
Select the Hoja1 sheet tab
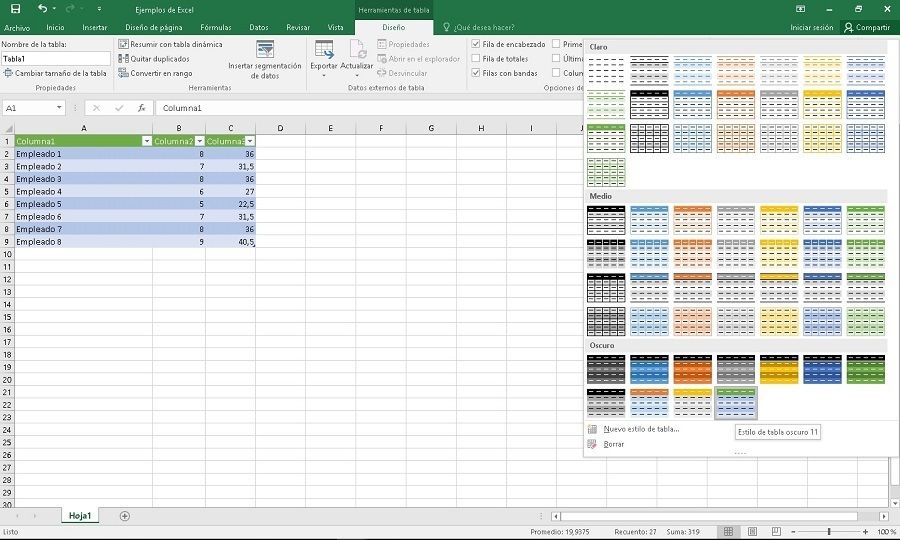click(80, 516)
